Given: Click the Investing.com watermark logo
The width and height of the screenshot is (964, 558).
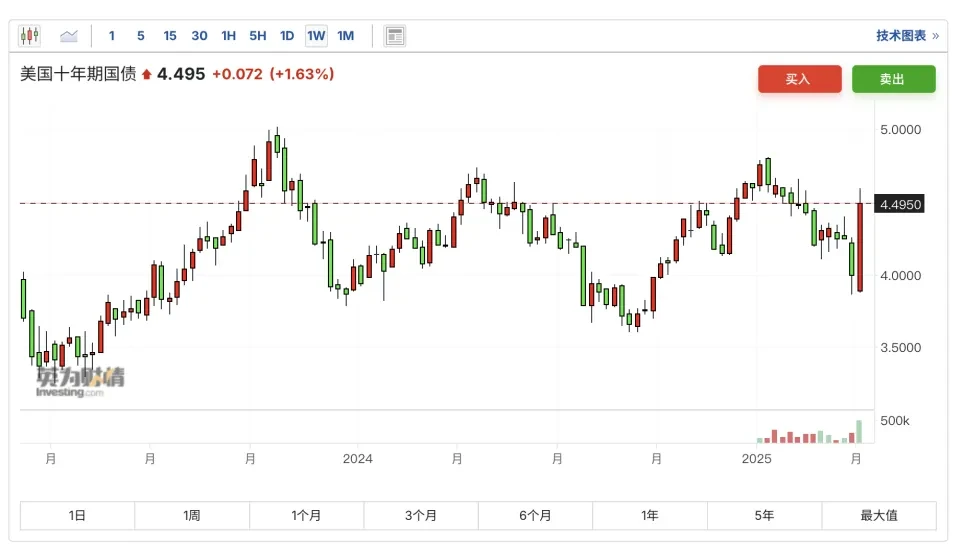Looking at the screenshot, I should 80,382.
